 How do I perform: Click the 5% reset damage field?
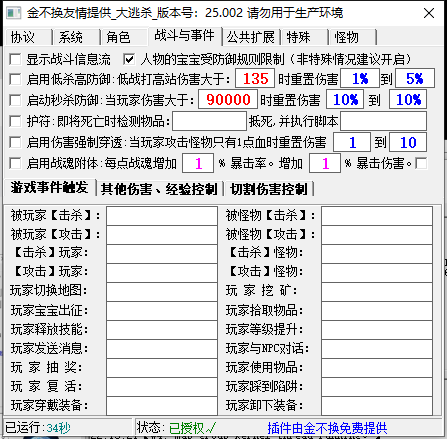pos(415,79)
